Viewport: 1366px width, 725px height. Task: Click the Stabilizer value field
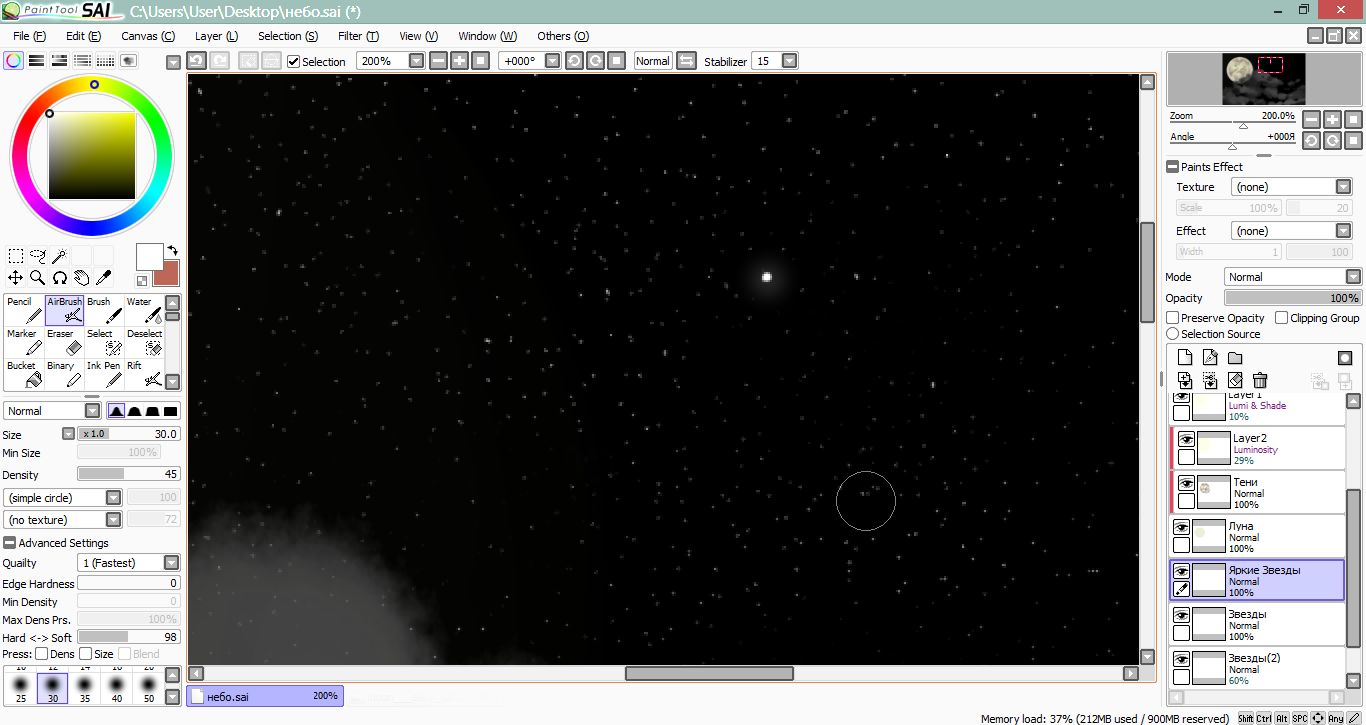(766, 61)
